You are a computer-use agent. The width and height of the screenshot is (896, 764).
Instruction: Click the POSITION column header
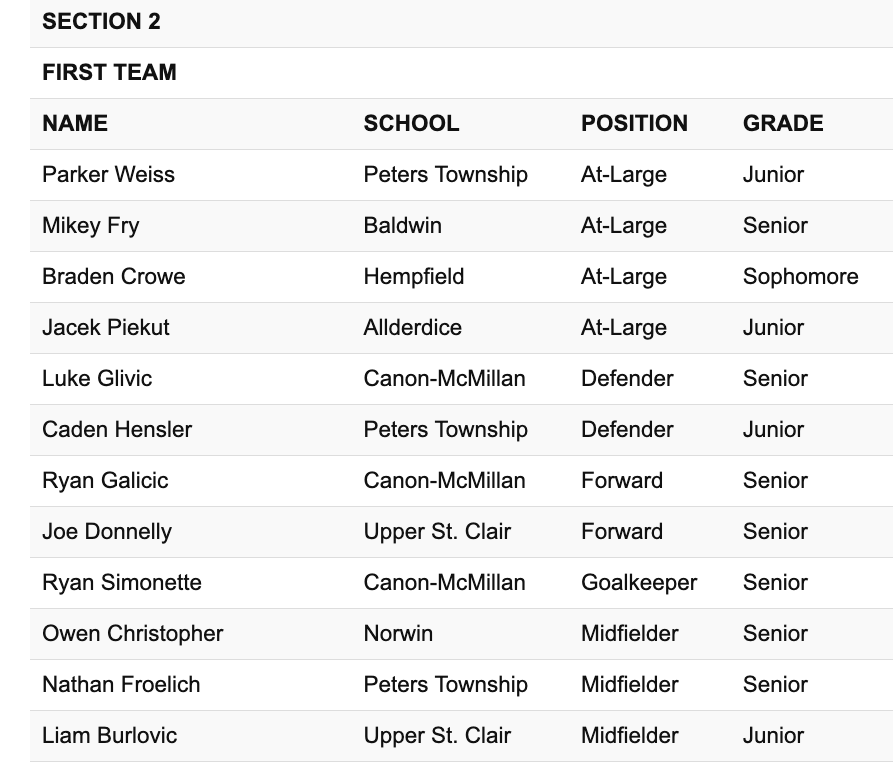coord(634,123)
